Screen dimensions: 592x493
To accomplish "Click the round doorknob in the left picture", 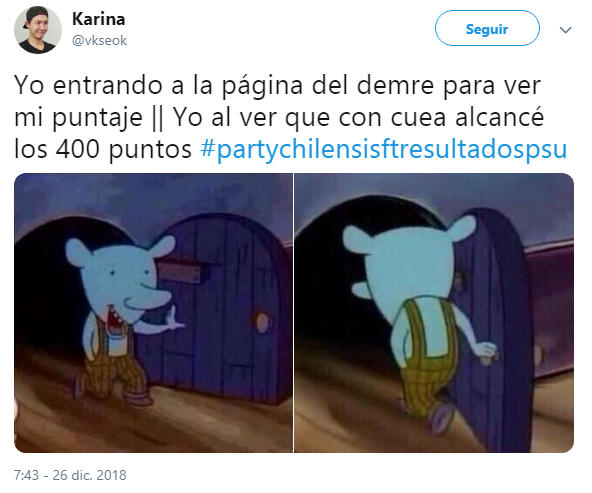I will coord(262,323).
